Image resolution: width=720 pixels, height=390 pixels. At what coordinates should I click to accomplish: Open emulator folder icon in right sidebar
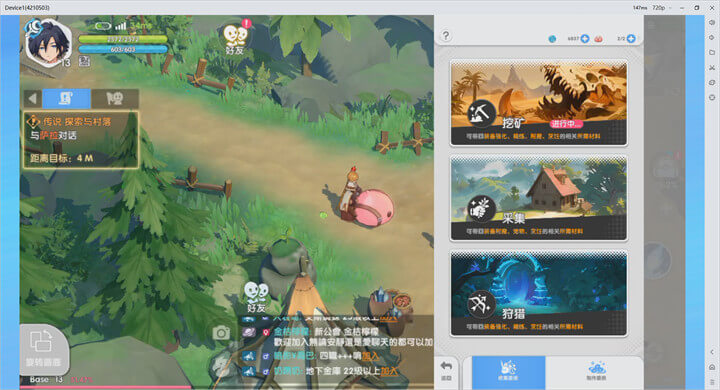(x=712, y=52)
